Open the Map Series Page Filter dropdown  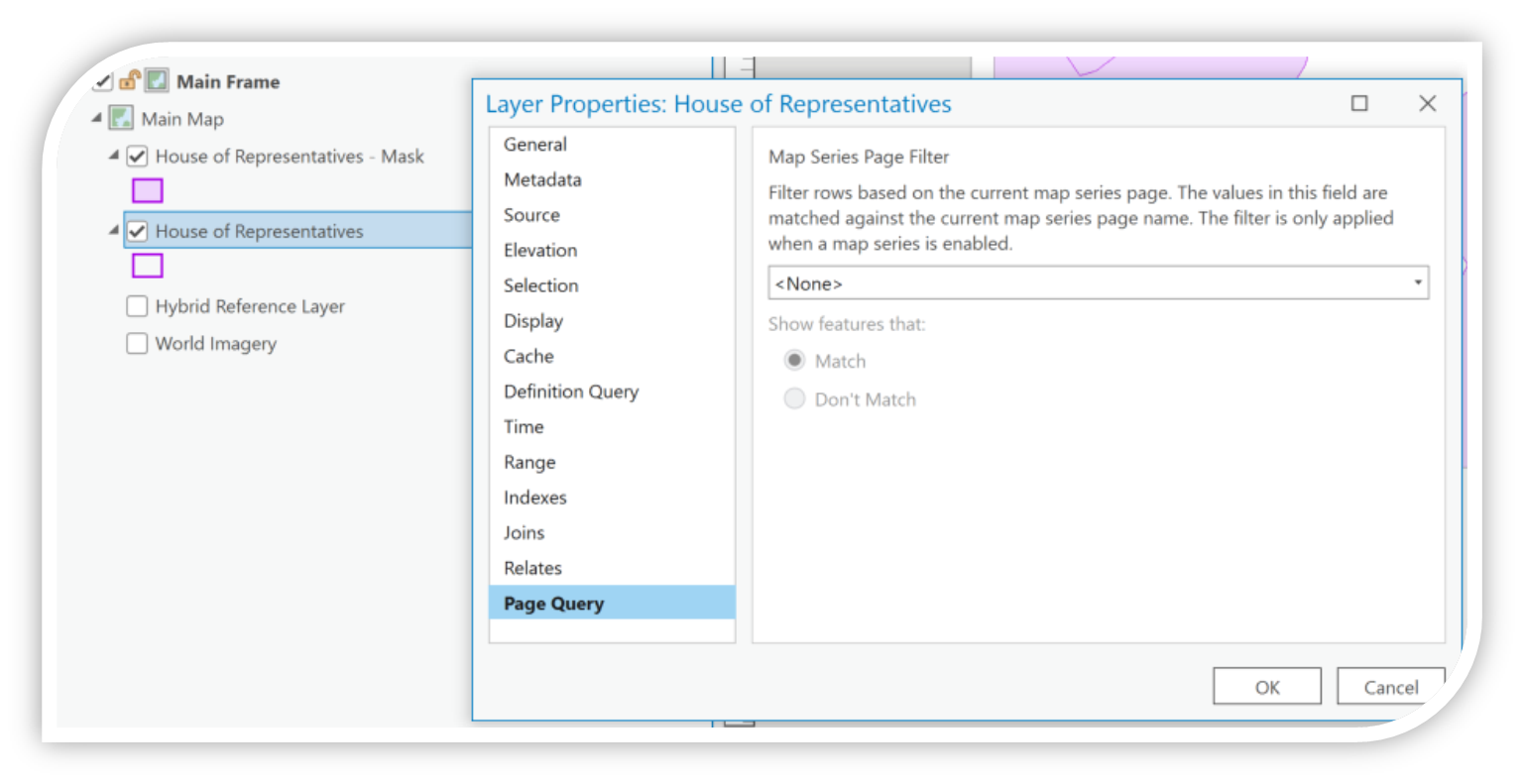tap(1420, 283)
